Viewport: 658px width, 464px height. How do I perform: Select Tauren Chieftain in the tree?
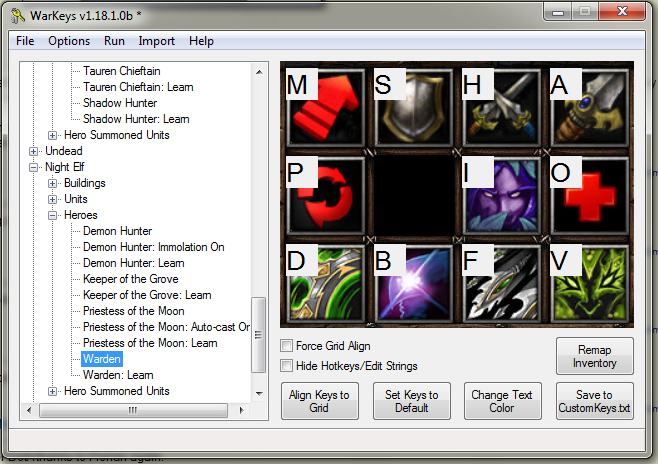[x=122, y=71]
